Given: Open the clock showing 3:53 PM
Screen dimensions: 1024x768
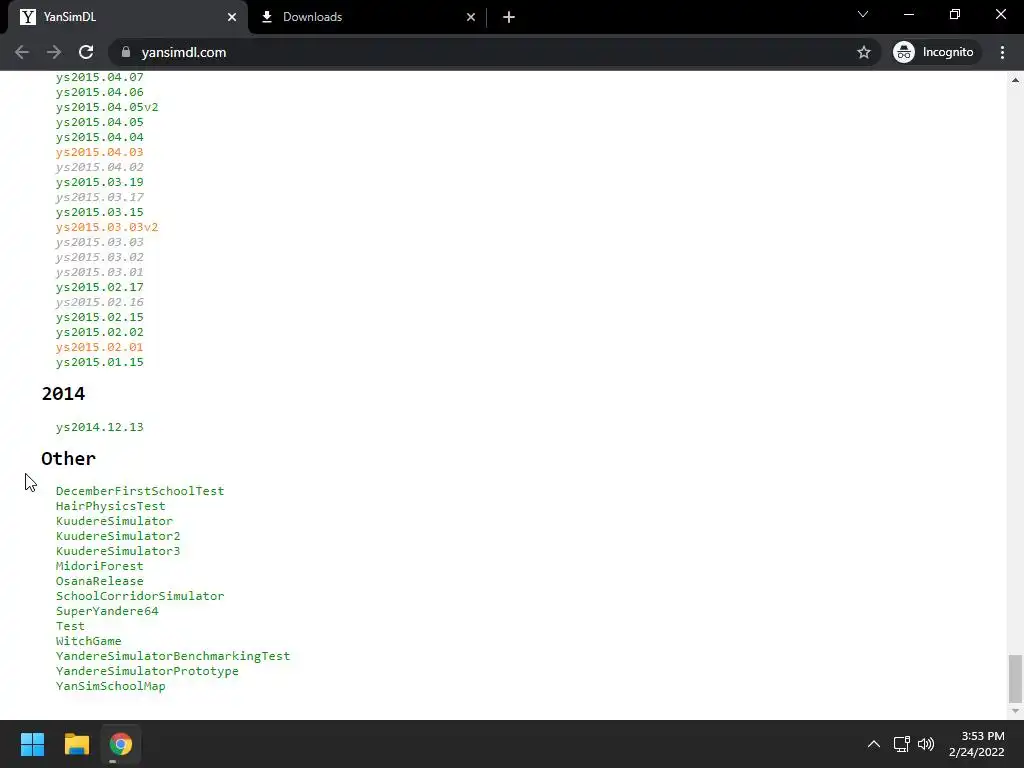Looking at the screenshot, I should (x=976, y=744).
